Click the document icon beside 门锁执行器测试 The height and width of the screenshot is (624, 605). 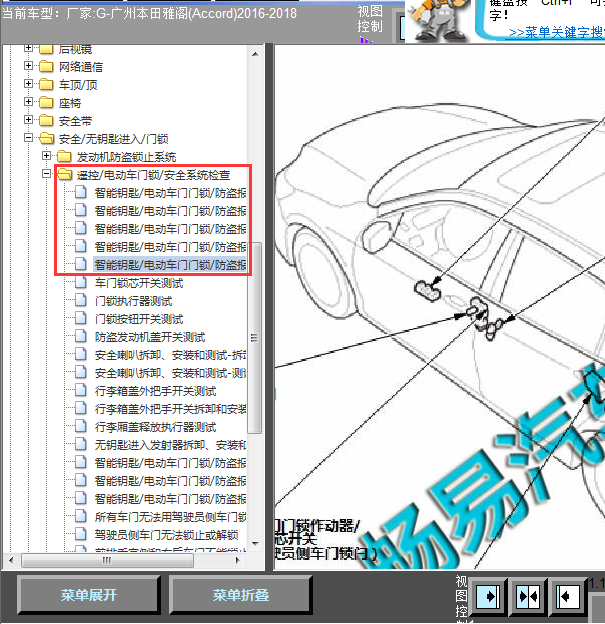pos(81,300)
